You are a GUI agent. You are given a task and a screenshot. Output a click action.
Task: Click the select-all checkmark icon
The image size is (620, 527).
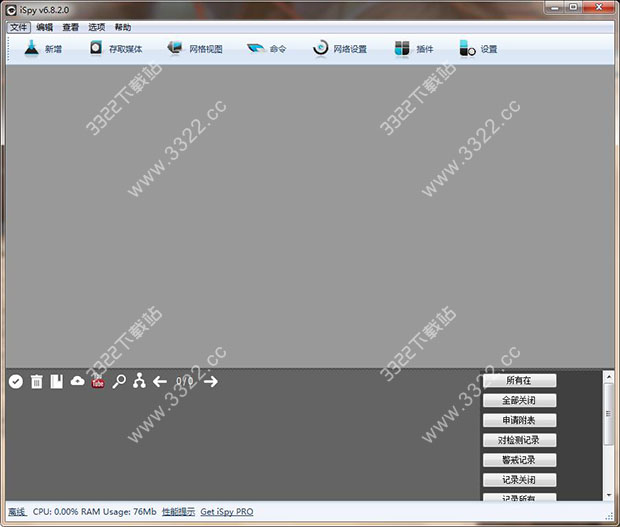pyautogui.click(x=16, y=382)
